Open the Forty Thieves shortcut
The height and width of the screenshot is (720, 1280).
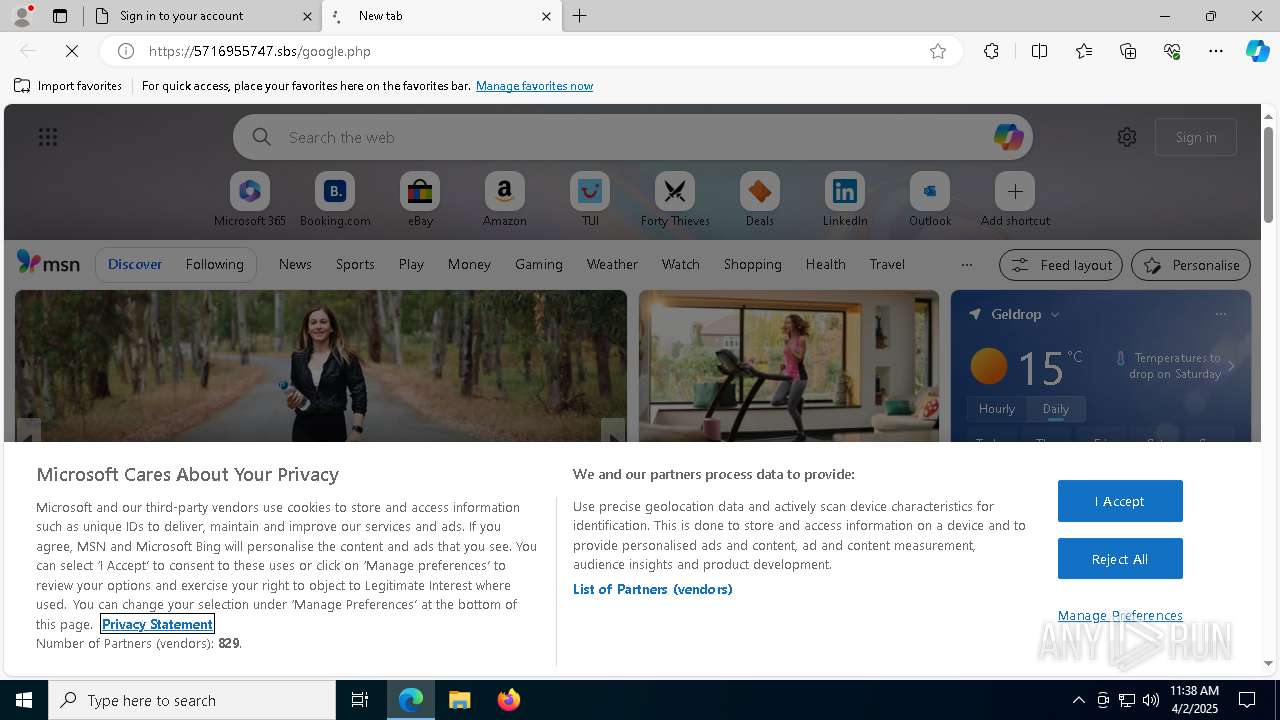click(675, 199)
